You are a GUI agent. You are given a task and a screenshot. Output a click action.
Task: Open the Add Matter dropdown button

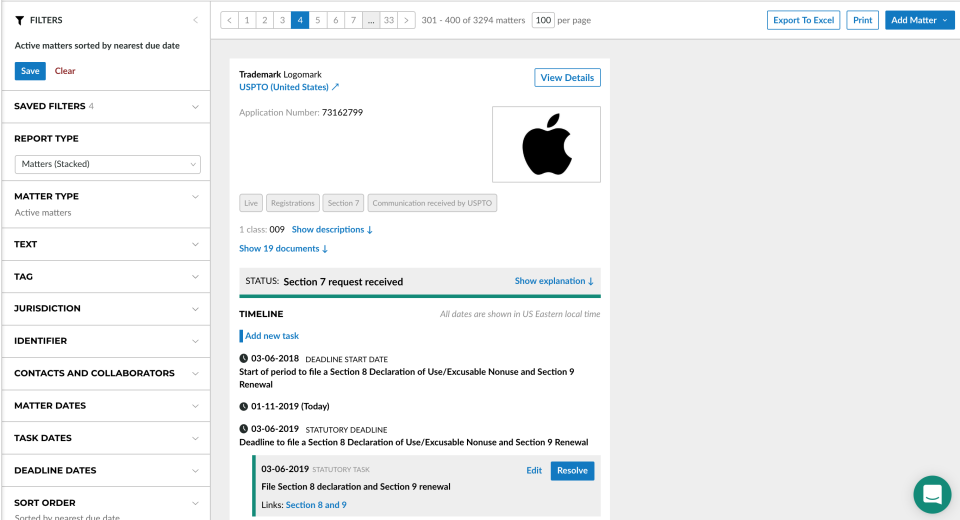[919, 20]
